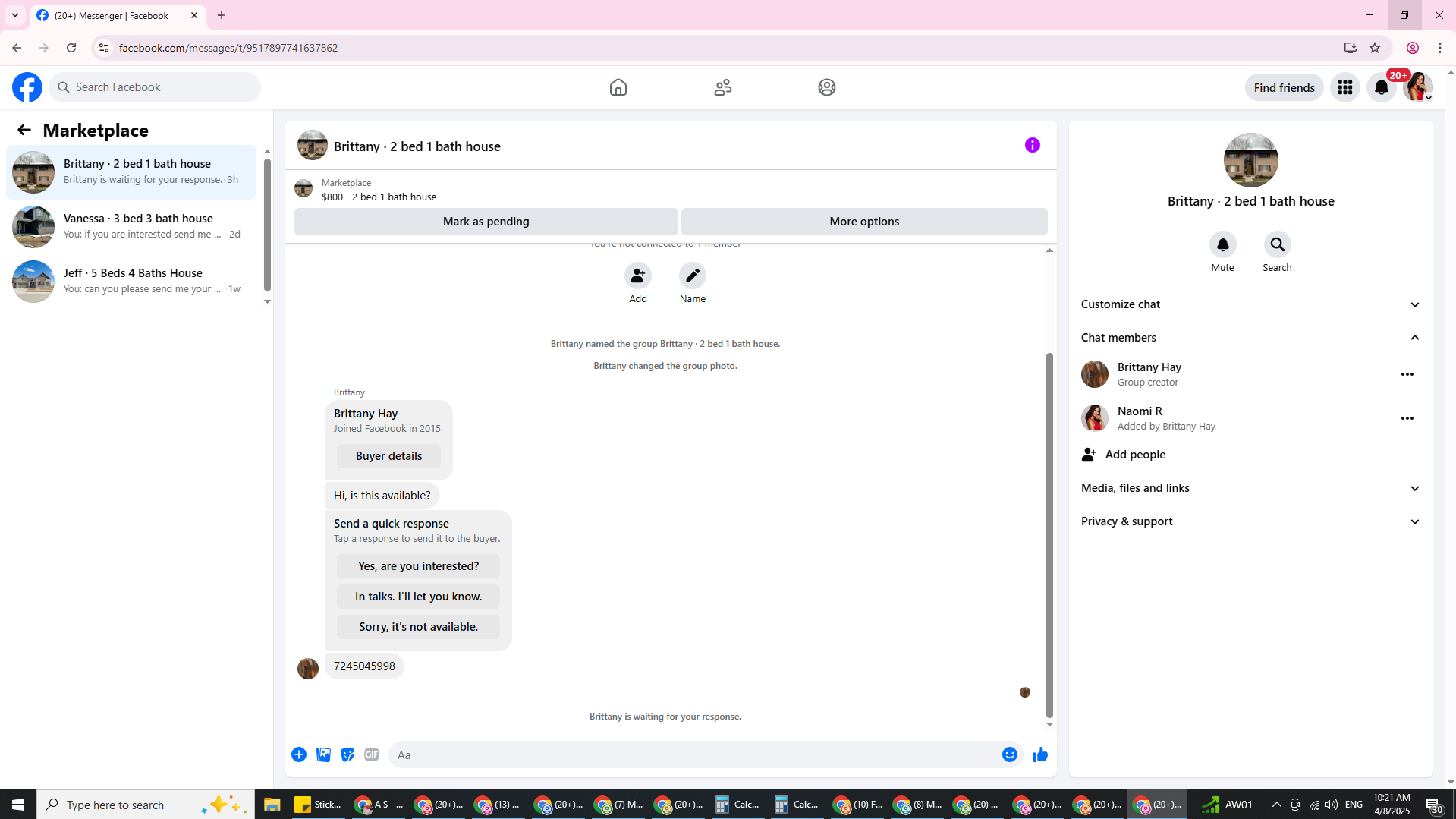Bookmark this page with the star icon
The height and width of the screenshot is (819, 1456).
click(1374, 48)
